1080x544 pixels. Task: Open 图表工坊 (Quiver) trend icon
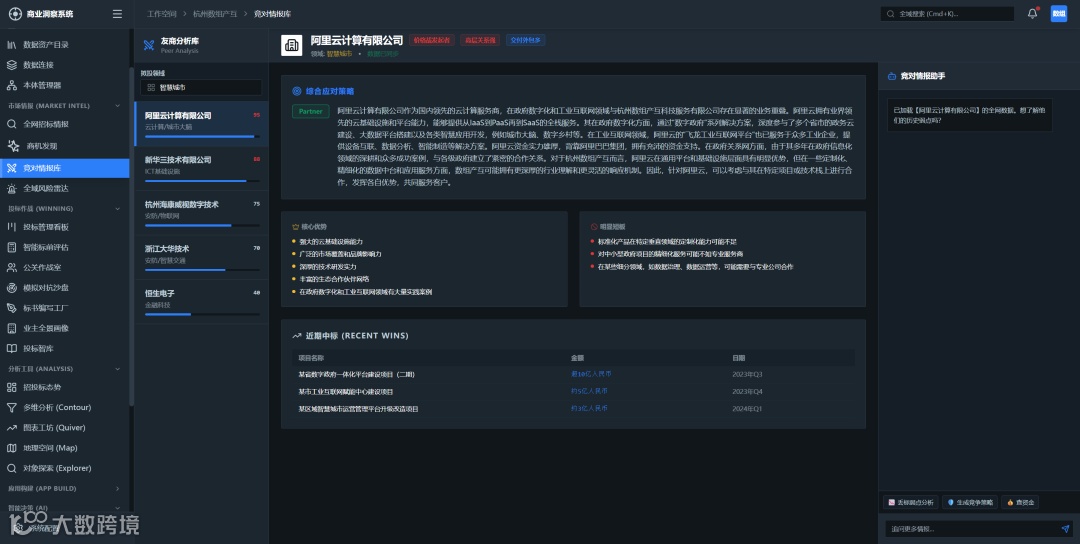coord(12,428)
